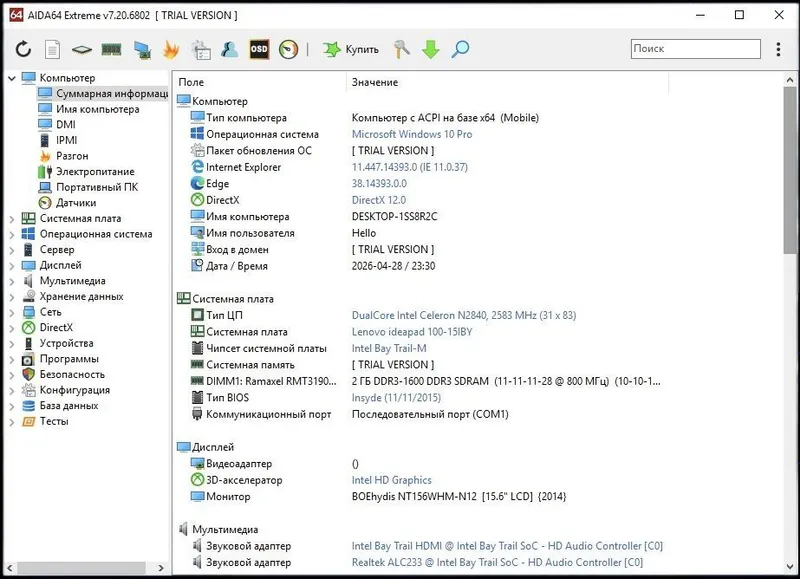Click the Refresh toolbar icon
Screen dimensions: 800x579
(23, 49)
